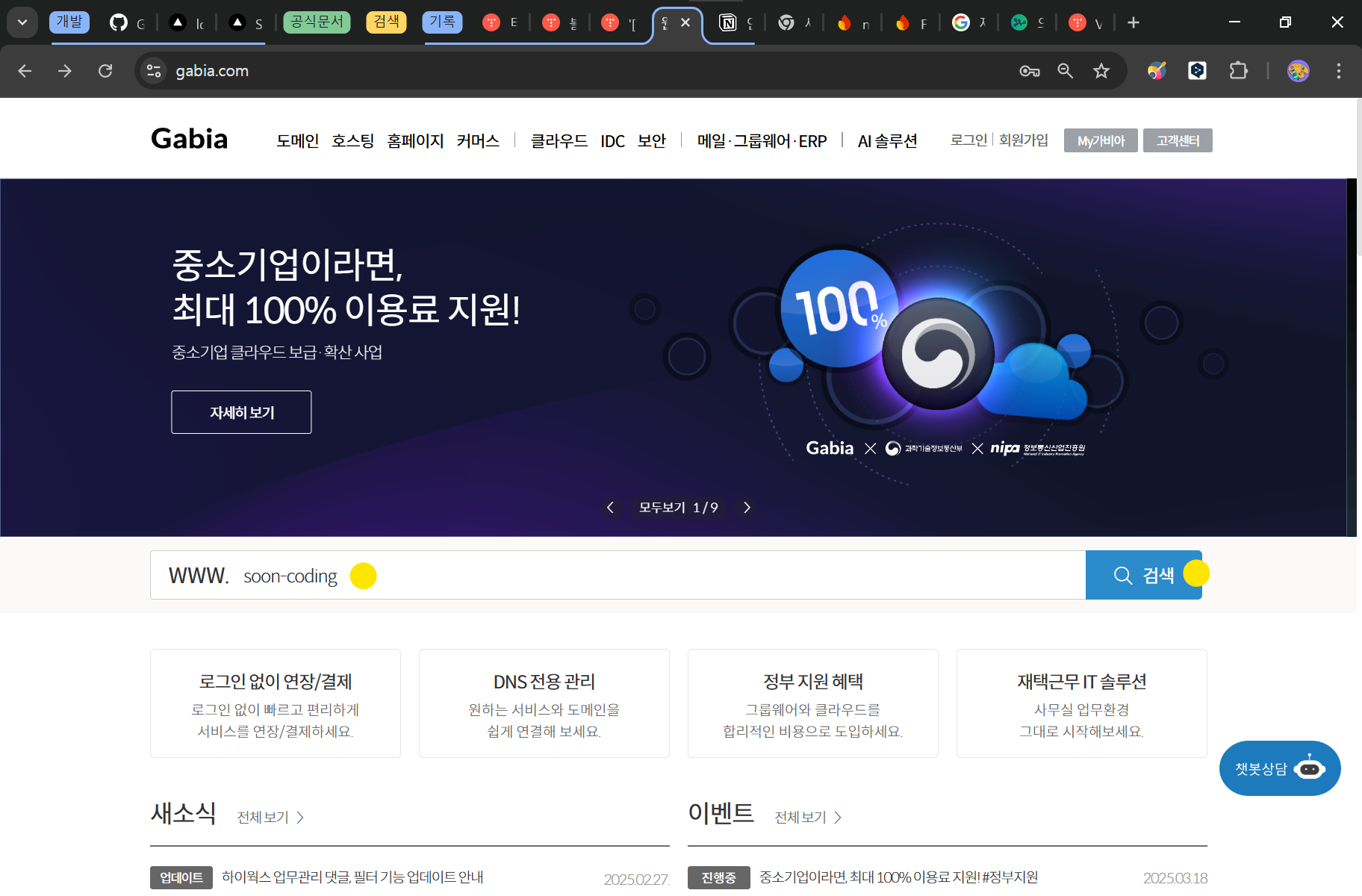Open the 챗봇상담 chatbot button
The image size is (1362, 896).
click(x=1280, y=768)
